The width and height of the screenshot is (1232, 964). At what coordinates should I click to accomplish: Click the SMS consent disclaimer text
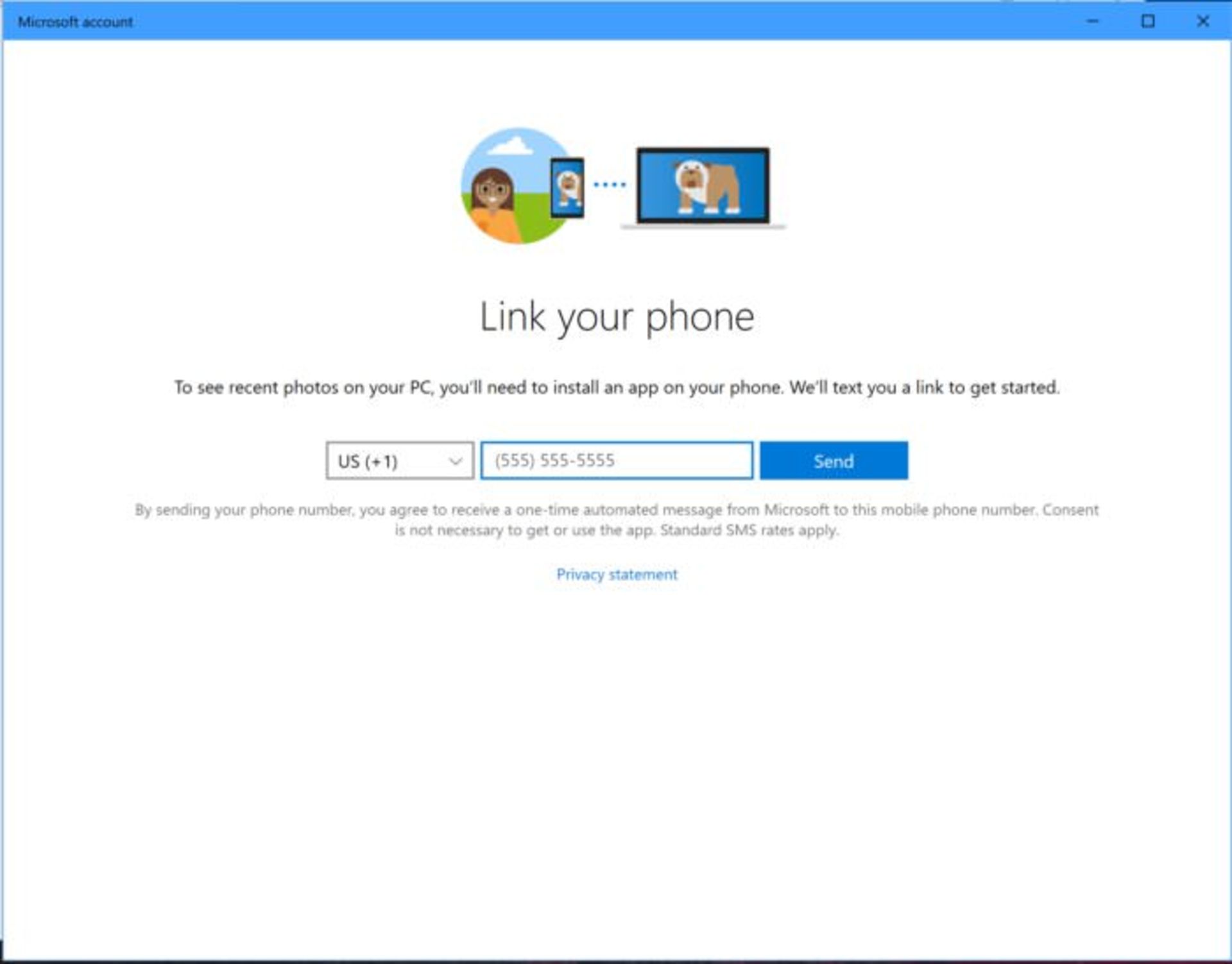[617, 520]
